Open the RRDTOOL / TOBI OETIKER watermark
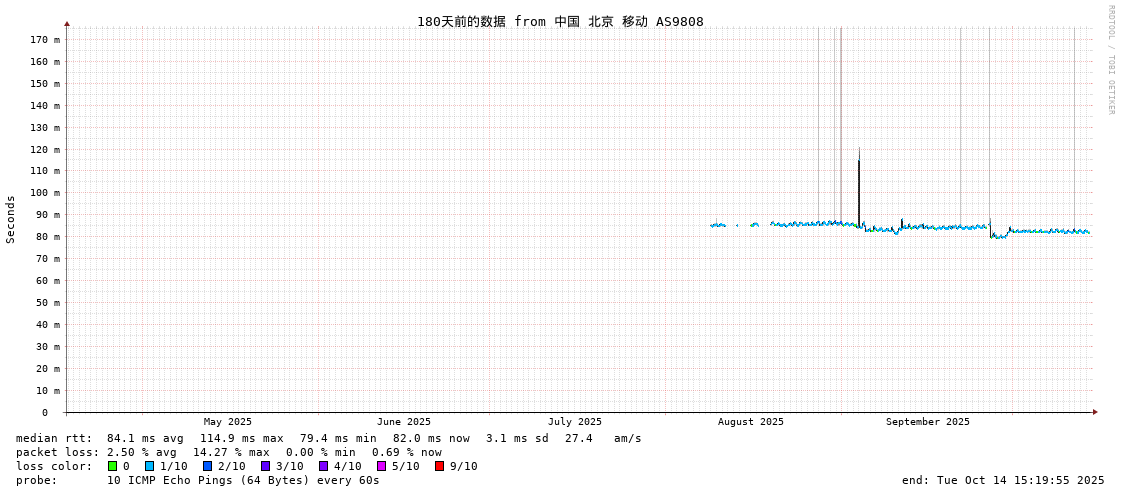 (x=1110, y=60)
